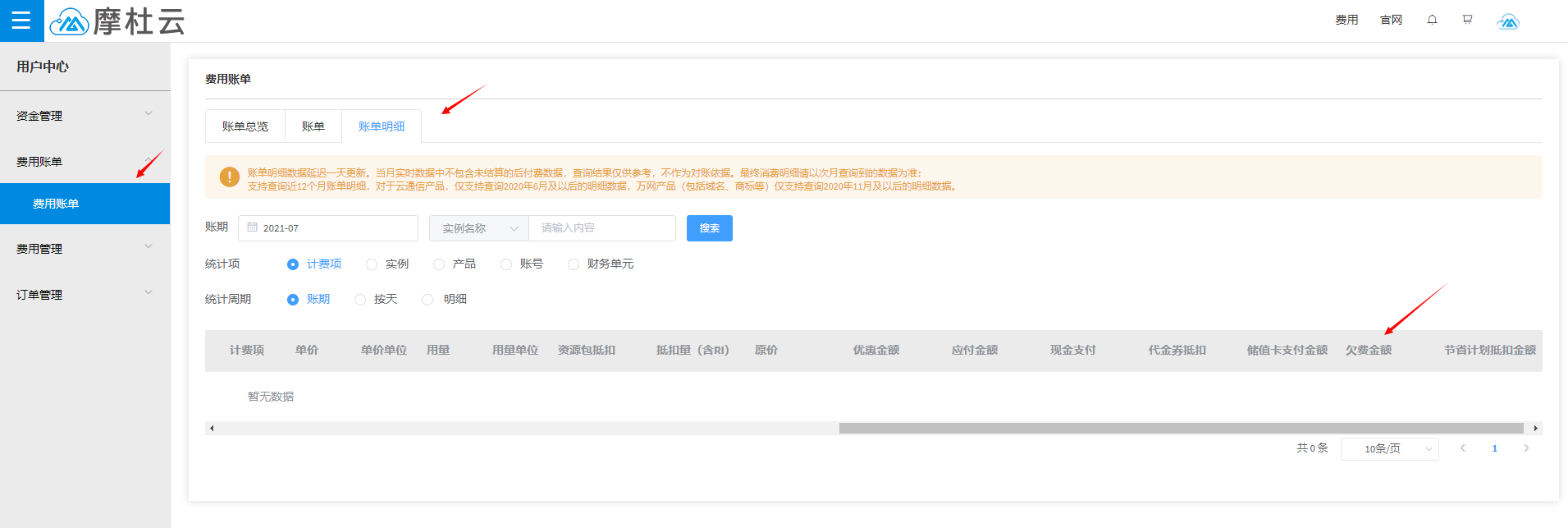
Task: Choose 财务单元 radio option
Action: [x=574, y=264]
